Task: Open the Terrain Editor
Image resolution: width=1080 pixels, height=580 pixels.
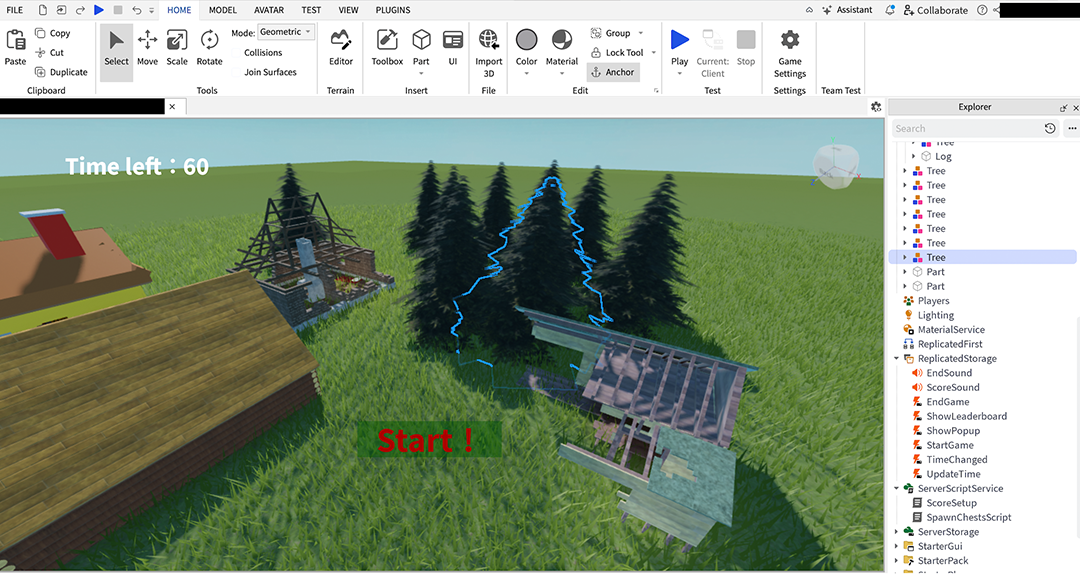Action: pyautogui.click(x=341, y=47)
